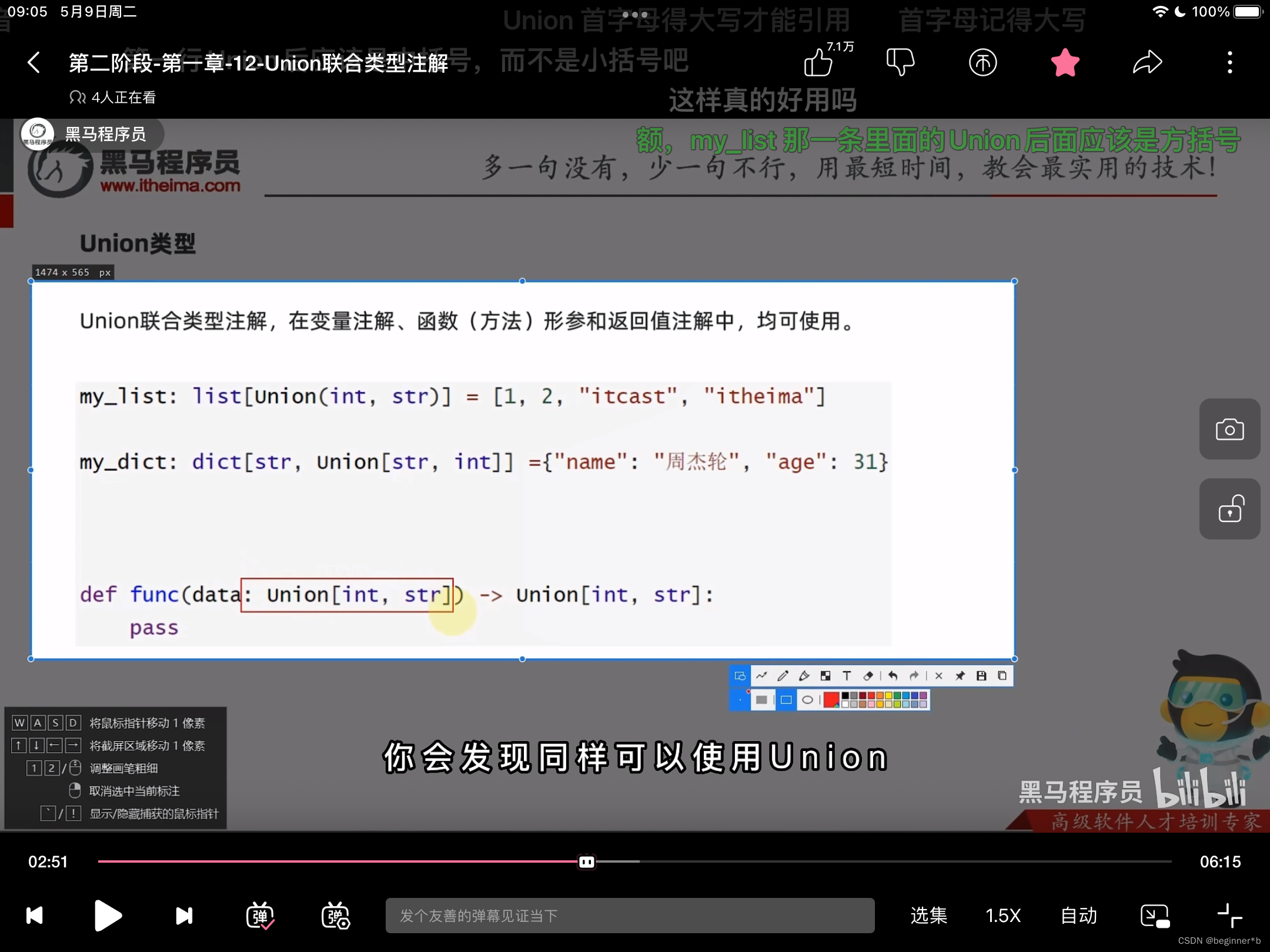
Task: Open the 选集 episode list
Action: click(x=928, y=916)
